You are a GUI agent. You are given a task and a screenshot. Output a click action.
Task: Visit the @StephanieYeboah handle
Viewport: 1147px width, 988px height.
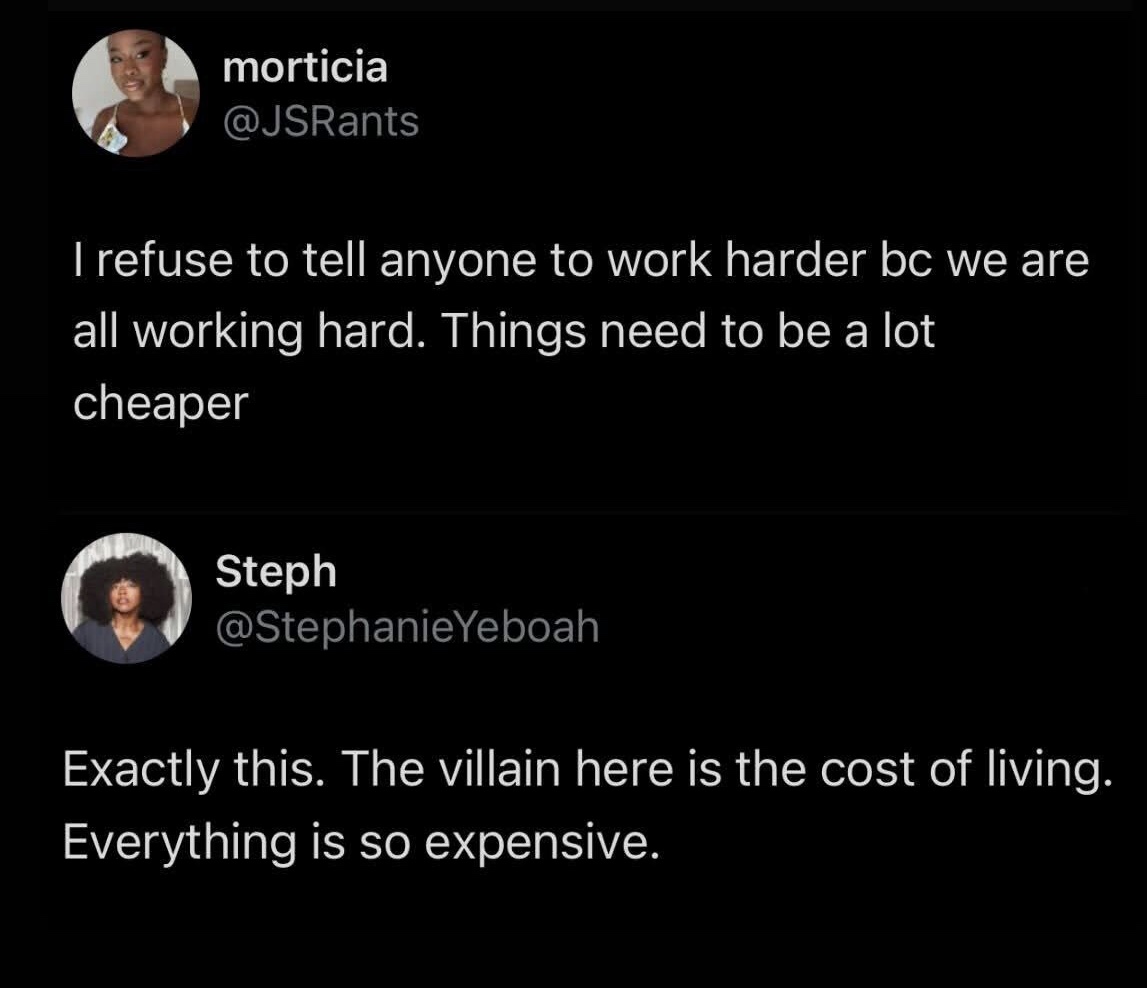[x=407, y=626]
